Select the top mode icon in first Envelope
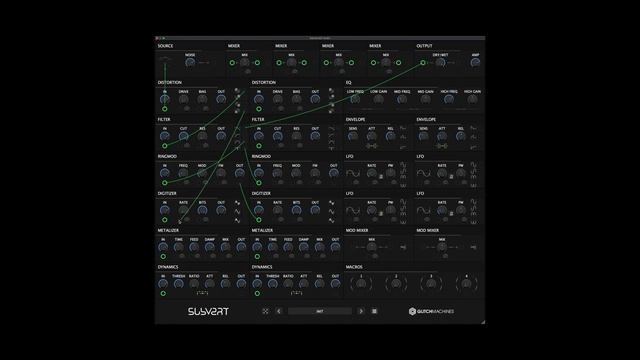 coord(403,128)
